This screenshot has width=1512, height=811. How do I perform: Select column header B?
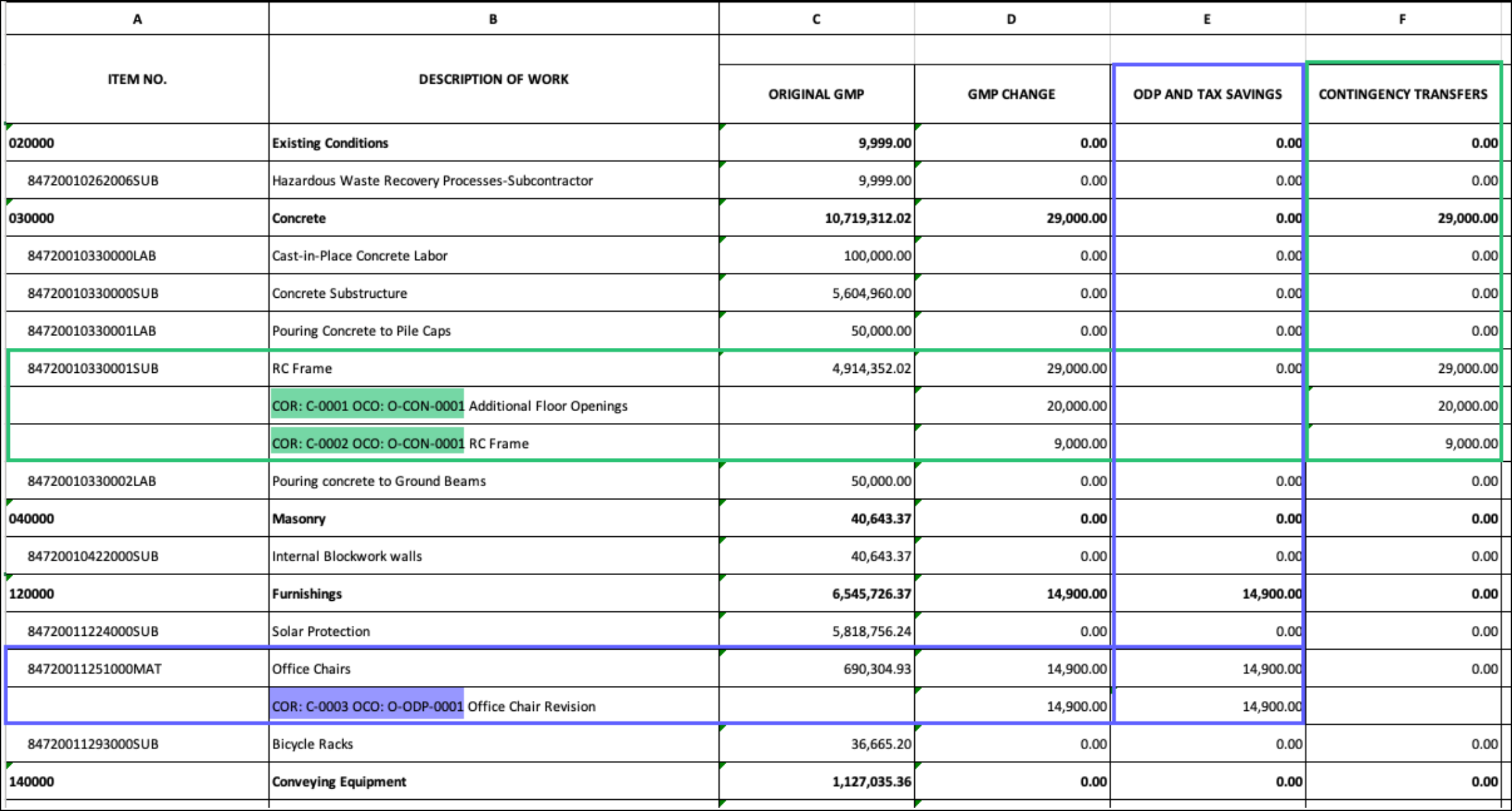point(493,19)
